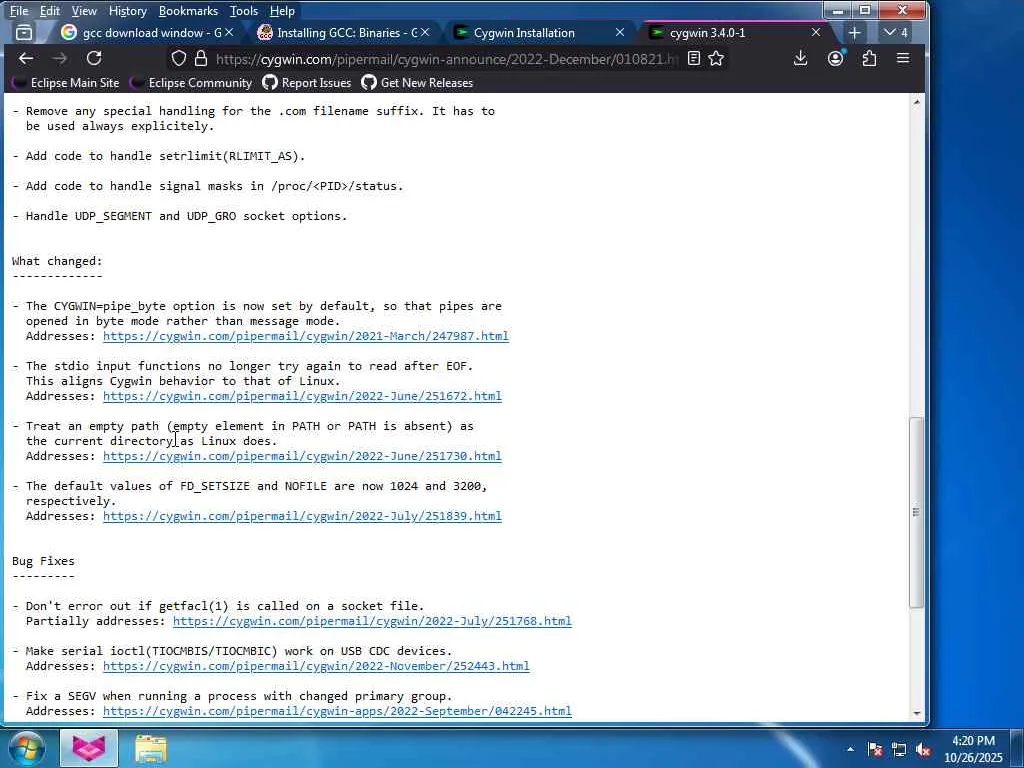Open the Extensions puzzle icon
The image size is (1024, 768).
coord(869,59)
